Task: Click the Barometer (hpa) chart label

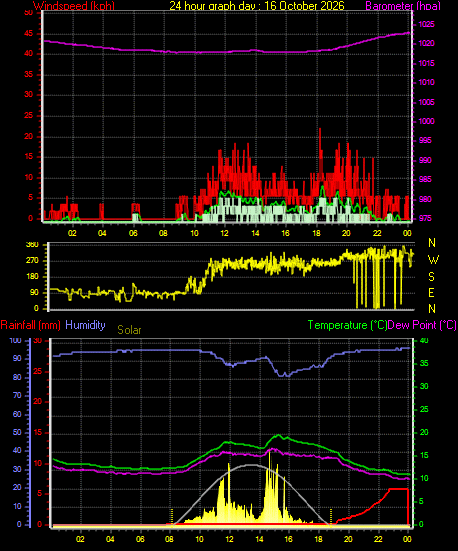Action: click(x=403, y=6)
